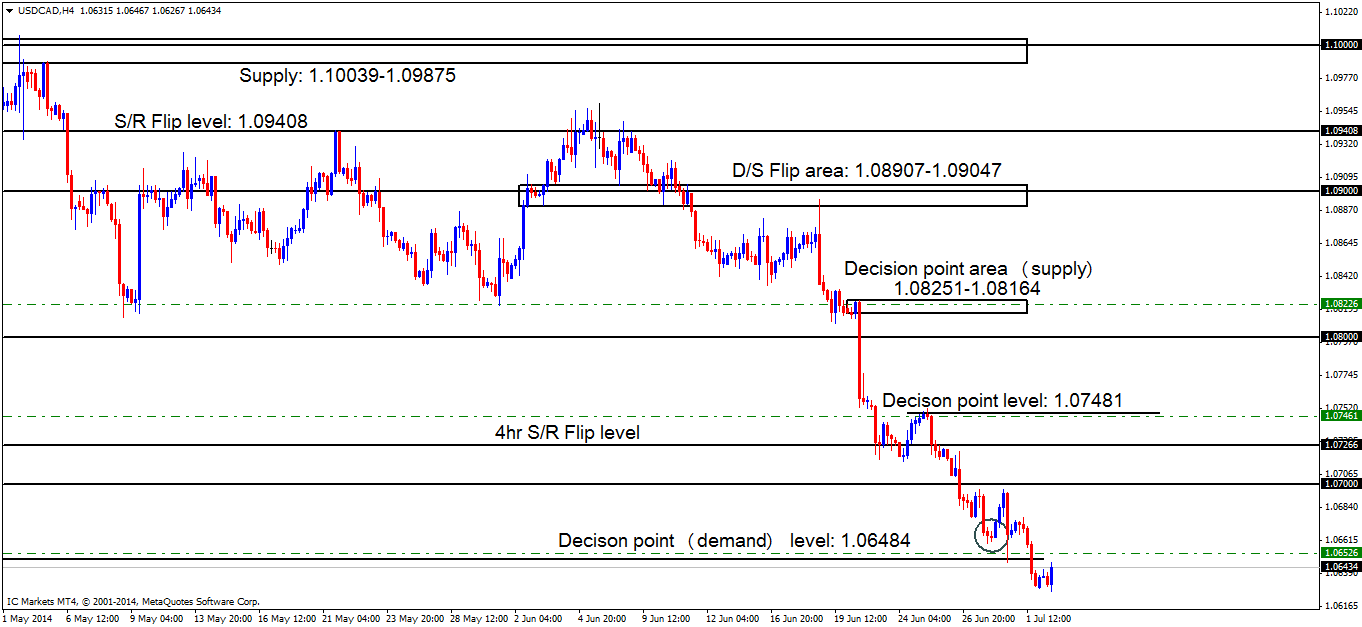Click the '2 Jun 04:00' time label
Viewport: 1362px width, 627px height.
pos(540,618)
